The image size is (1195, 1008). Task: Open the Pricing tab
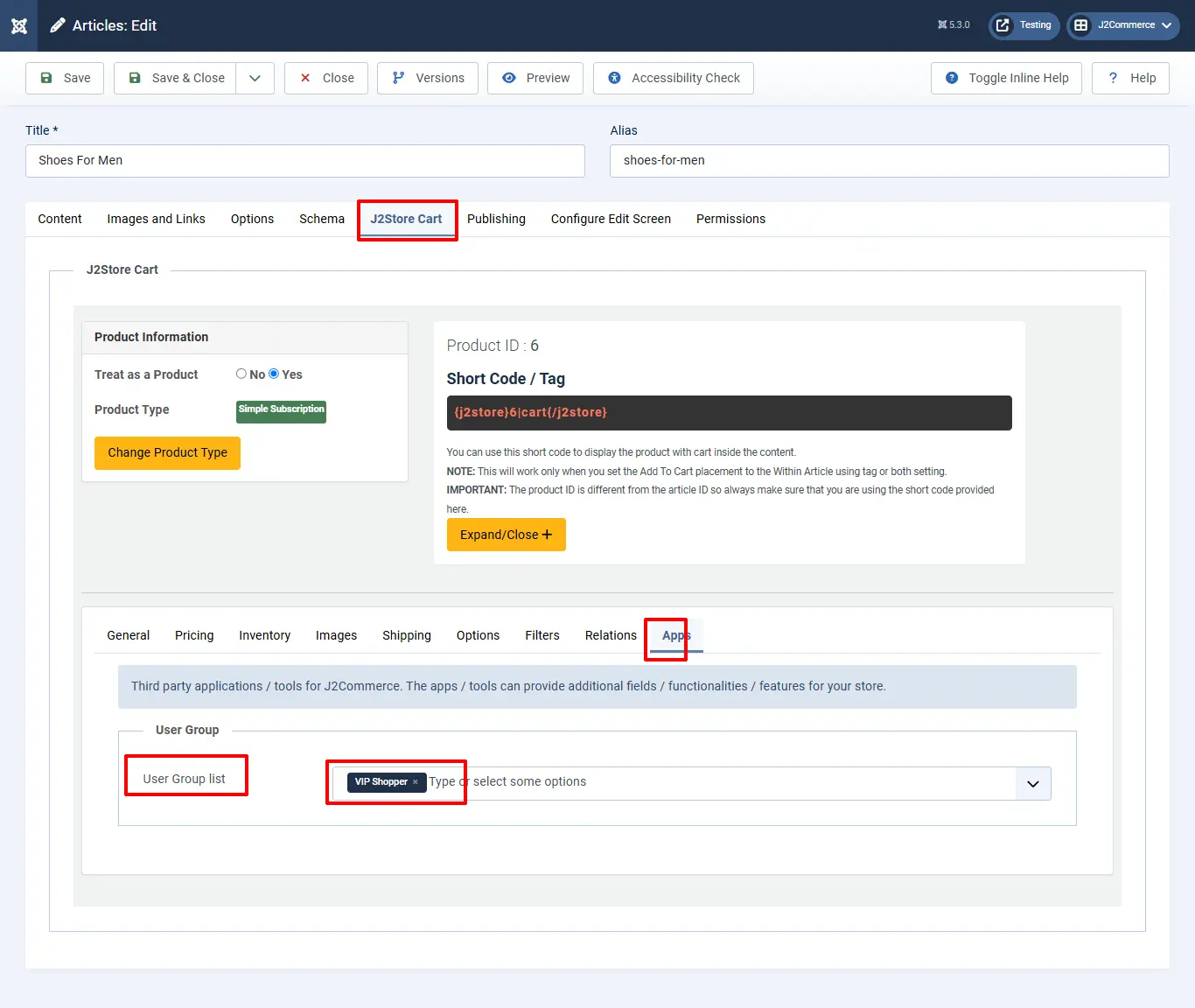194,635
